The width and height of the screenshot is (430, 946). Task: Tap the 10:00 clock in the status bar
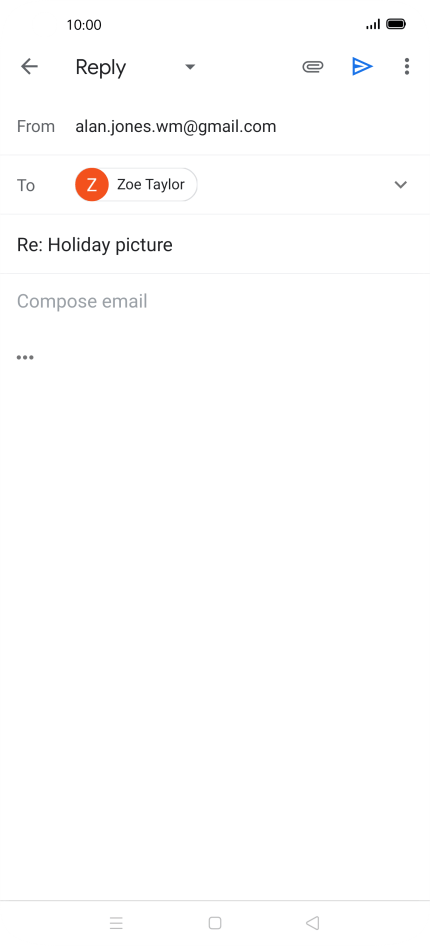84,25
